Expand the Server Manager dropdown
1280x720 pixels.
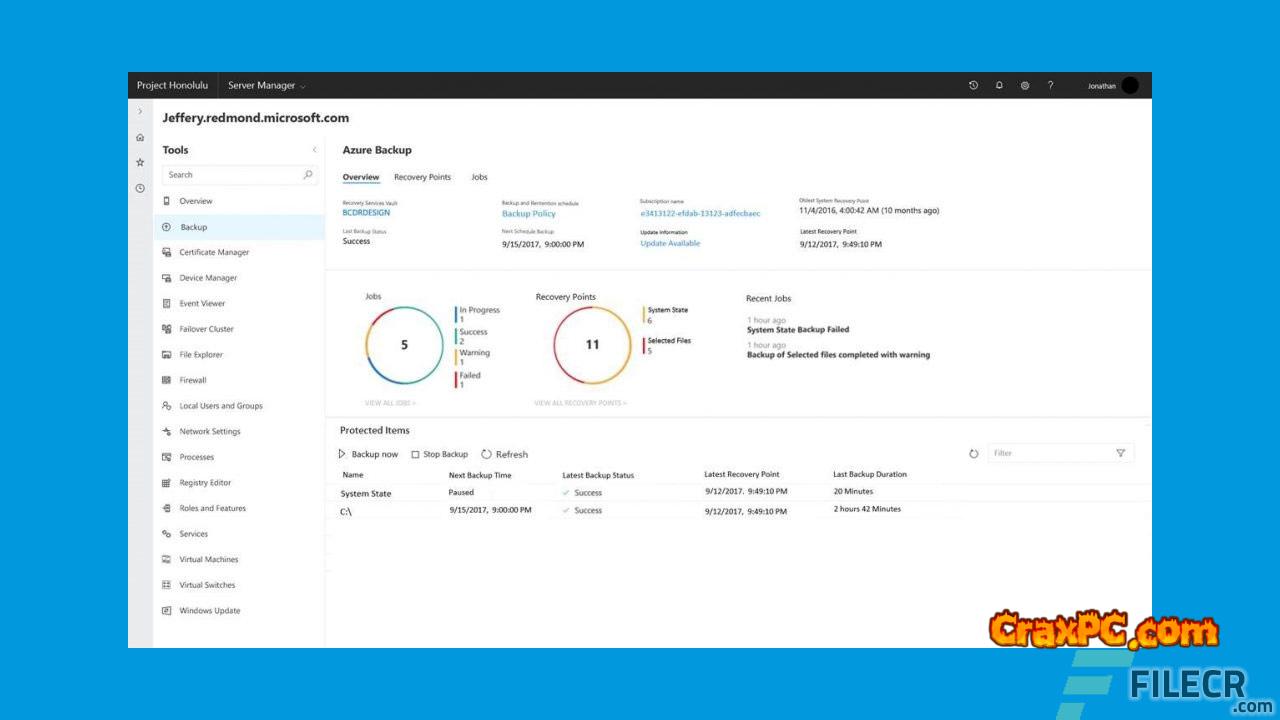[x=267, y=86]
